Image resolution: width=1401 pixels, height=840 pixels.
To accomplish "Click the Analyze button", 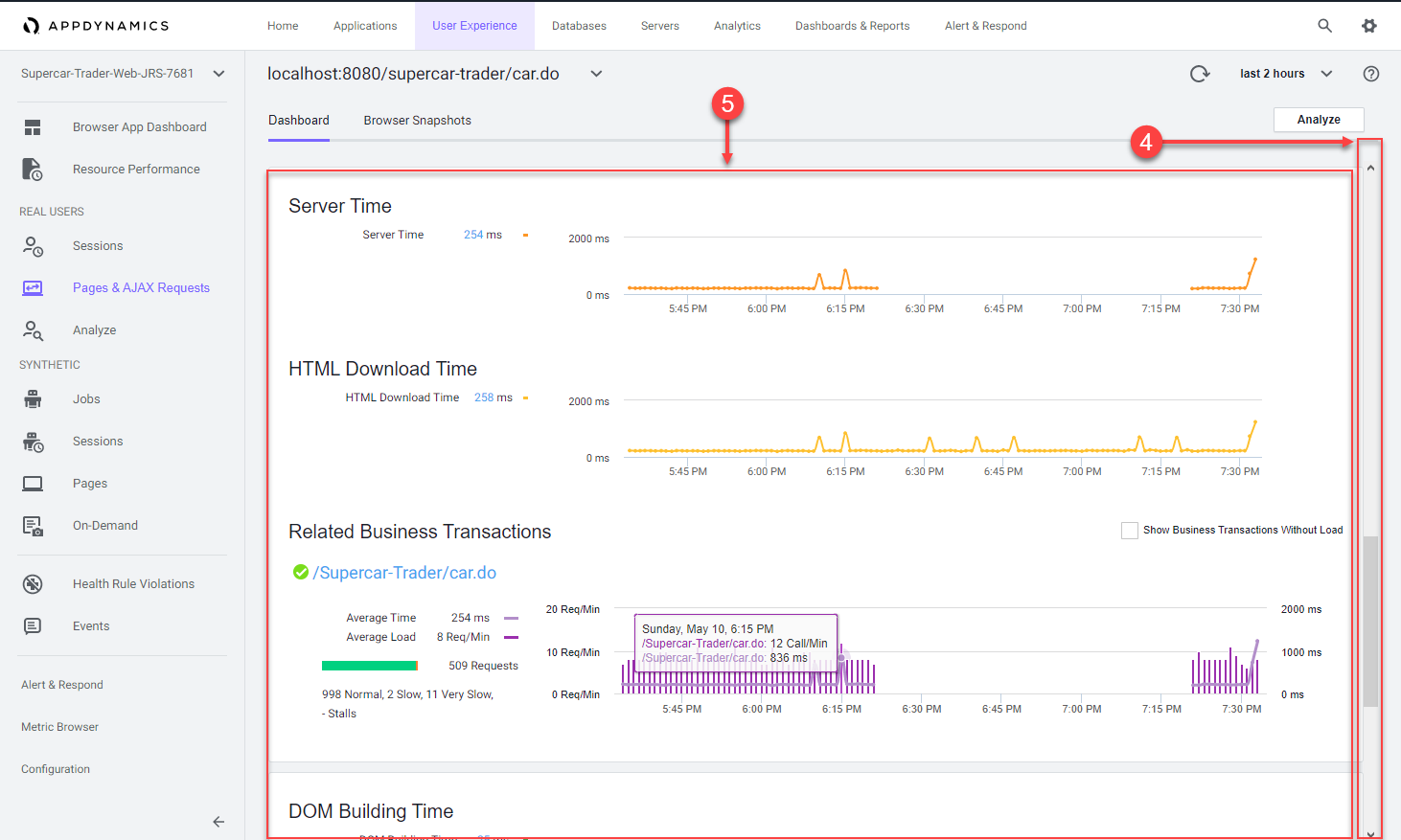I will [1319, 120].
